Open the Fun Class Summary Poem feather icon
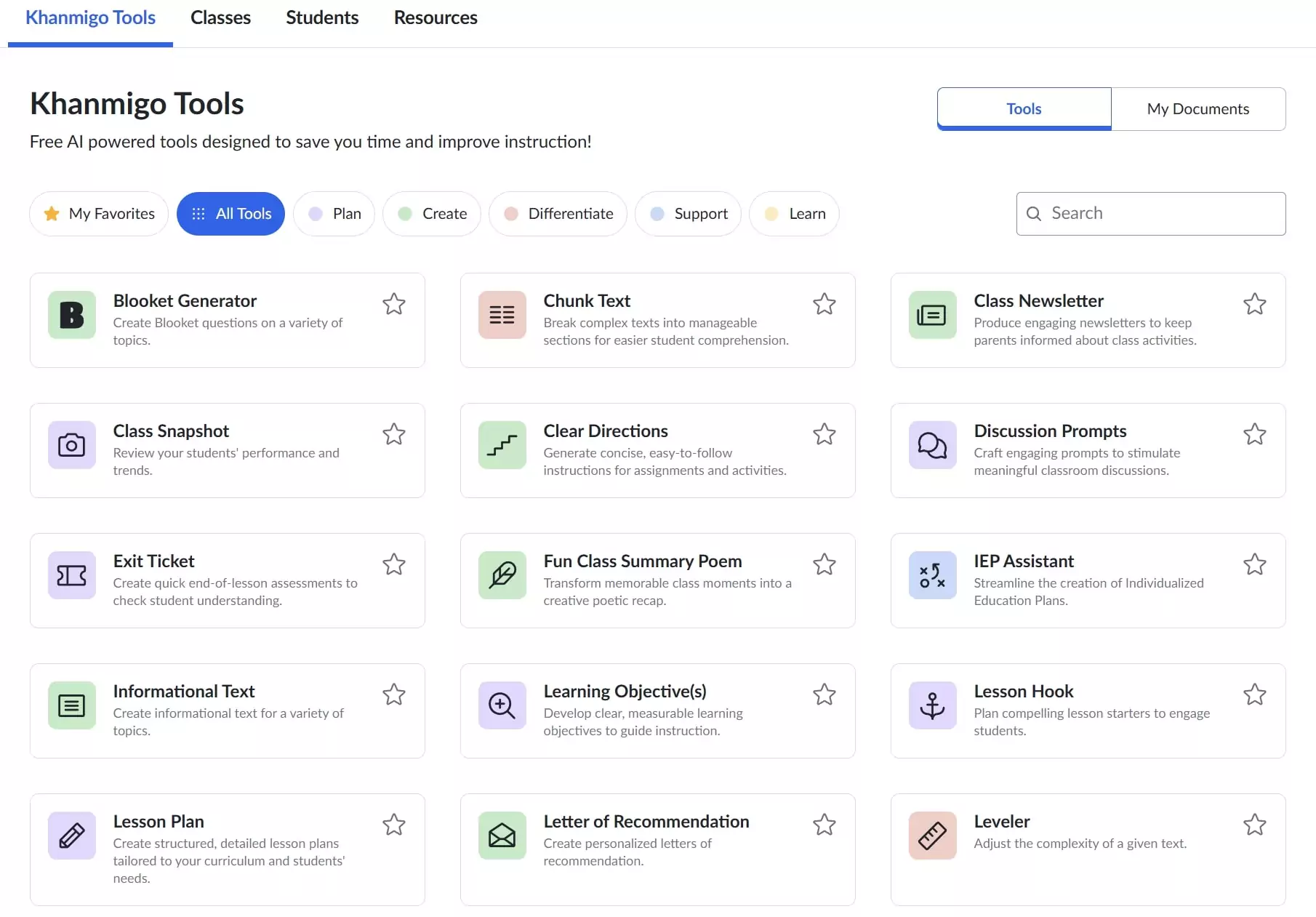 pyautogui.click(x=502, y=575)
